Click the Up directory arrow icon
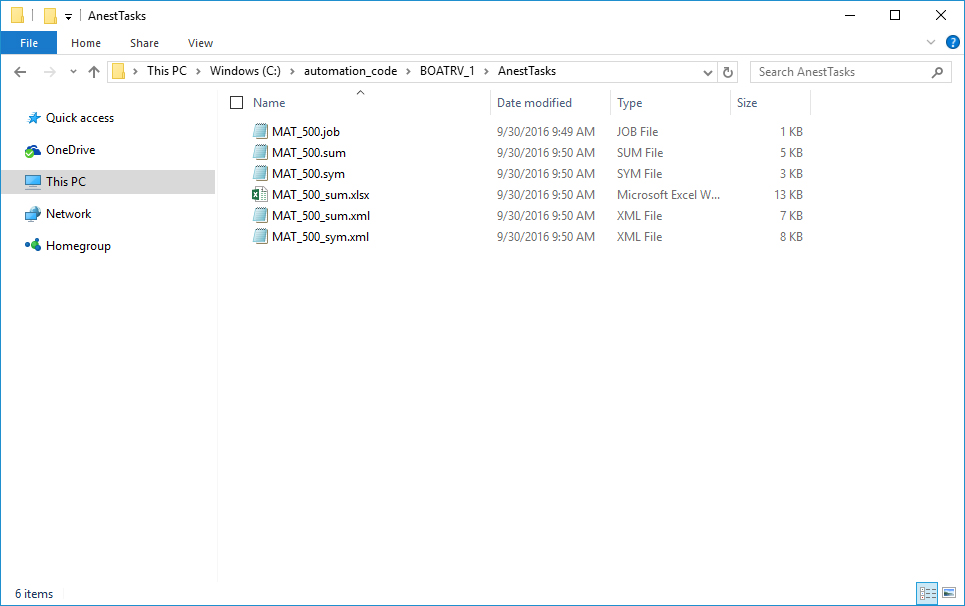Image resolution: width=965 pixels, height=606 pixels. pos(94,72)
